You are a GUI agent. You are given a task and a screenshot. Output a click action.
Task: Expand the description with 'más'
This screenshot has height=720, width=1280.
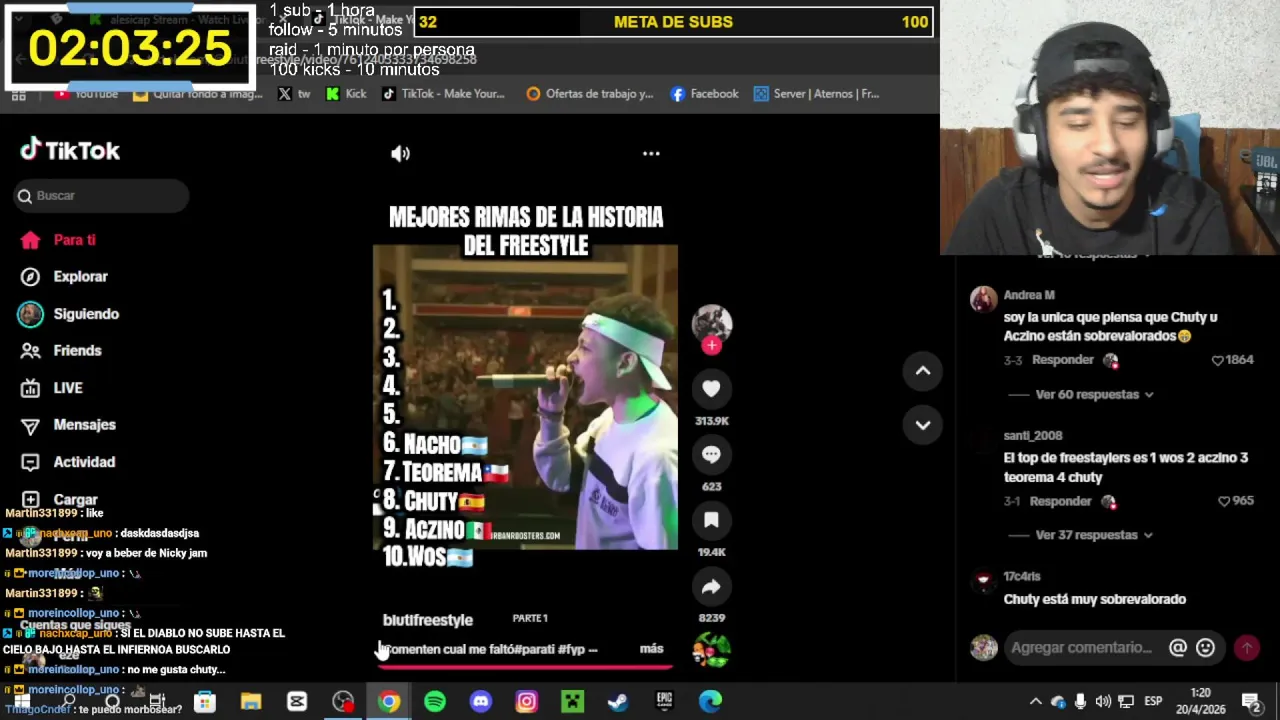(651, 649)
